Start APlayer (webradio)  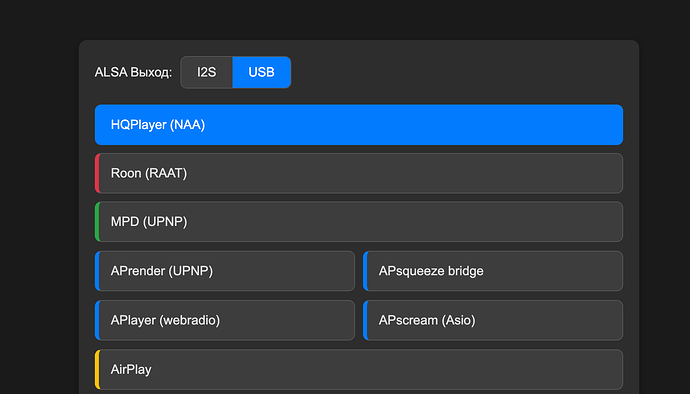click(225, 320)
